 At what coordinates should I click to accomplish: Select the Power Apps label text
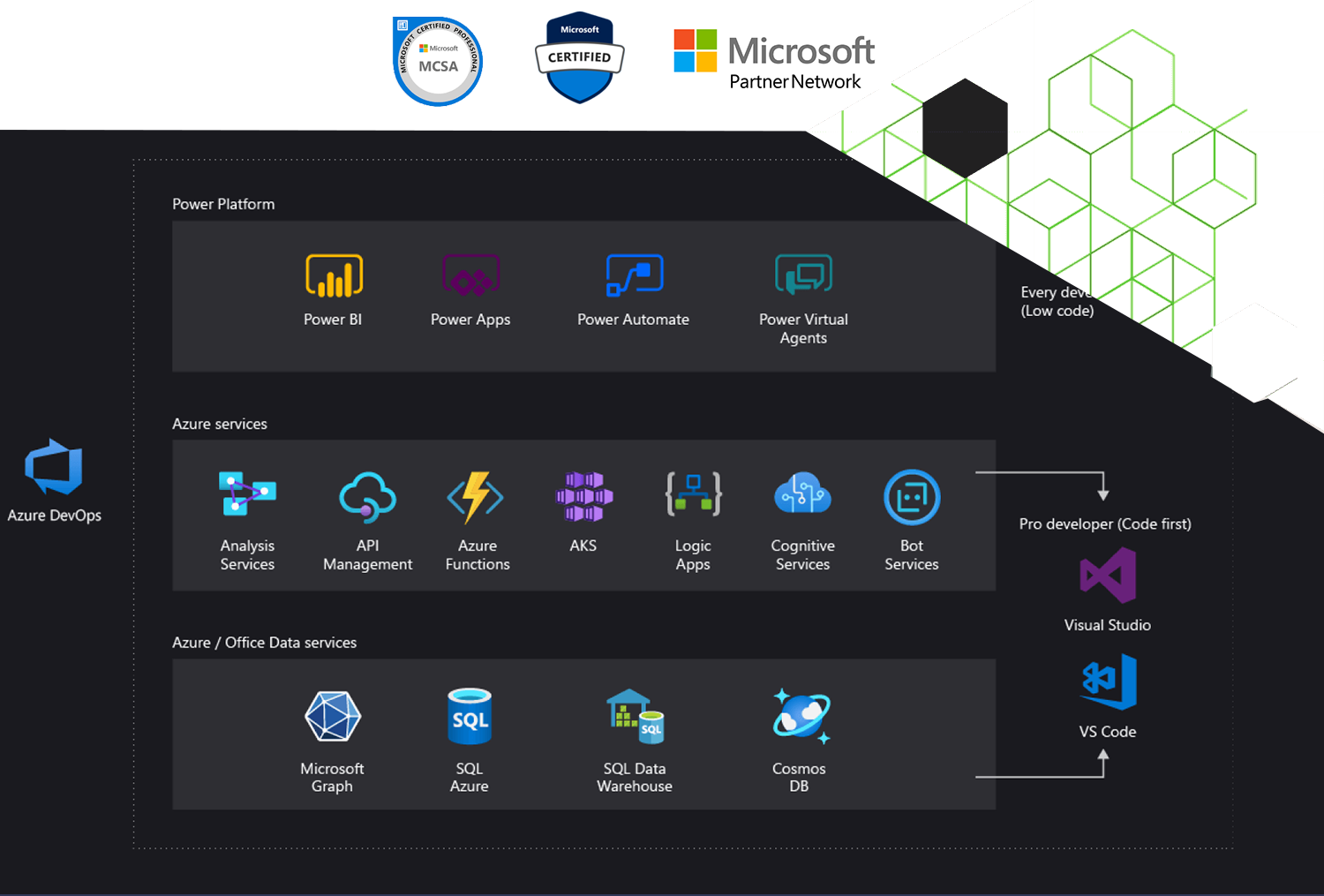coord(470,320)
